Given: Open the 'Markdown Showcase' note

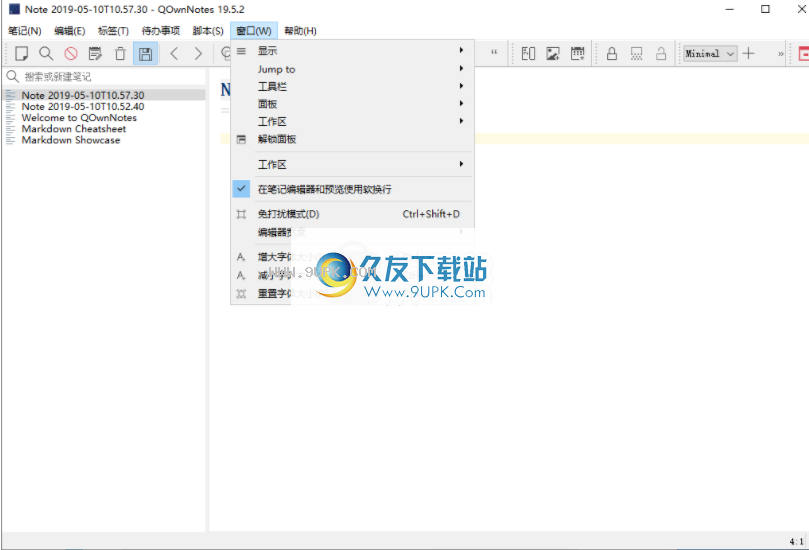Looking at the screenshot, I should (x=104, y=140).
